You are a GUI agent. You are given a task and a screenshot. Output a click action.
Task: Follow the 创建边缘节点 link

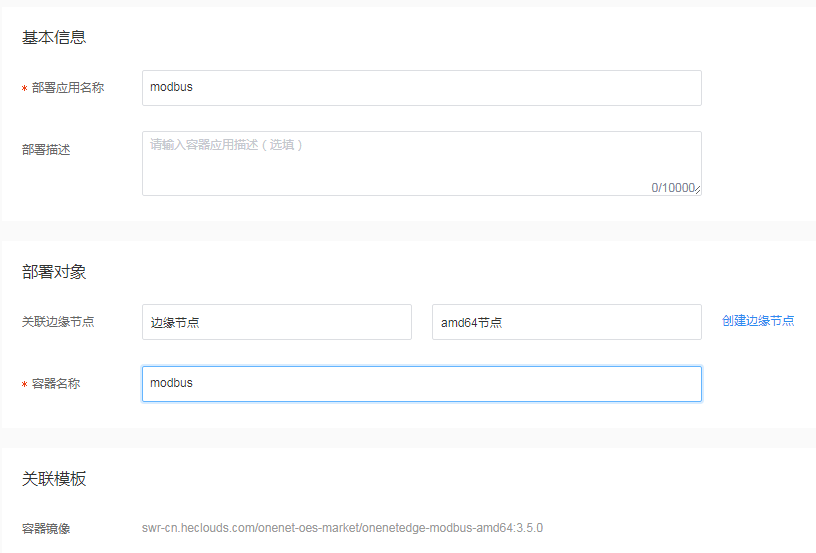click(x=758, y=321)
